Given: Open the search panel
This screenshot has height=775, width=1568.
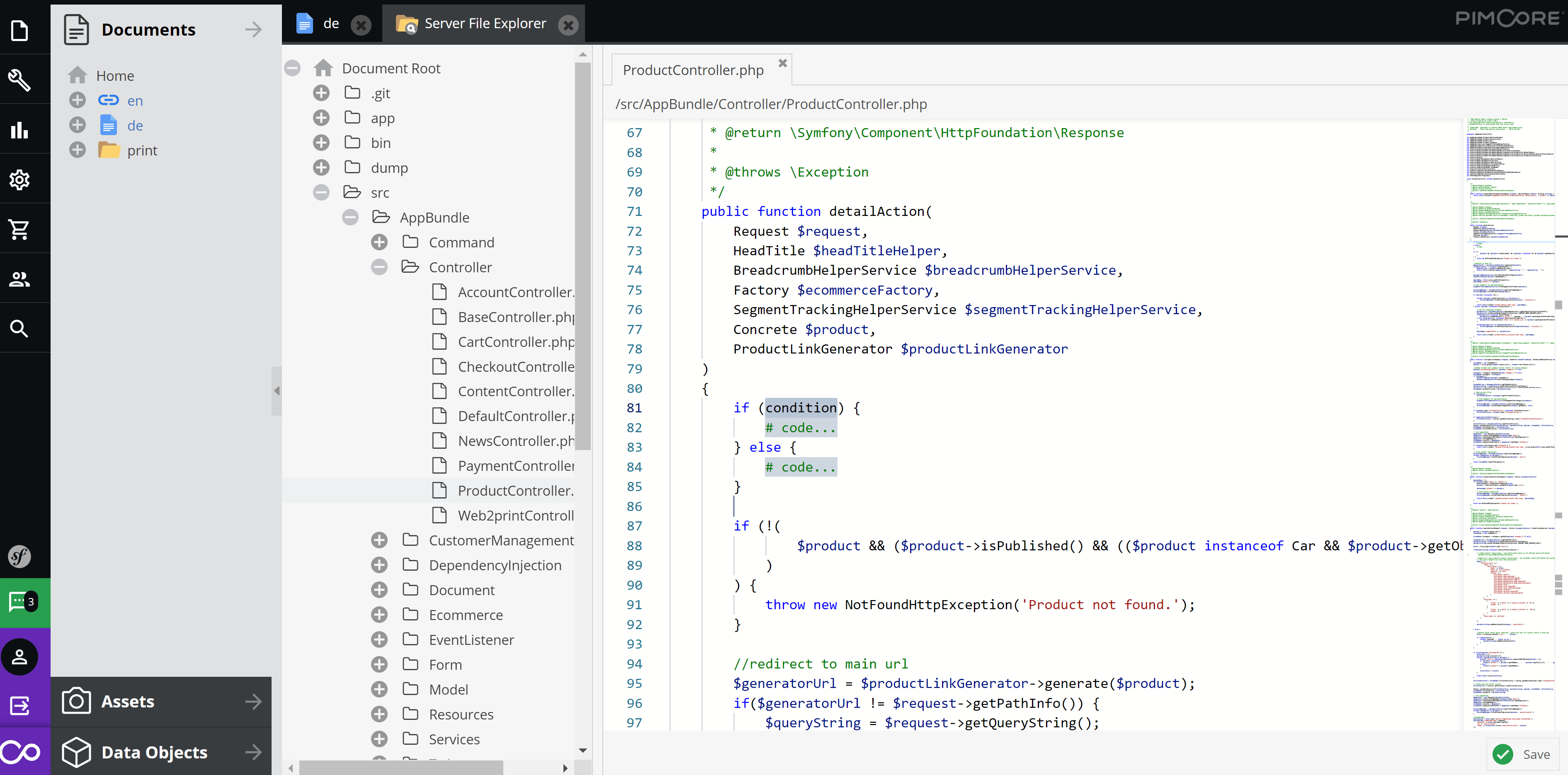Looking at the screenshot, I should (19, 328).
